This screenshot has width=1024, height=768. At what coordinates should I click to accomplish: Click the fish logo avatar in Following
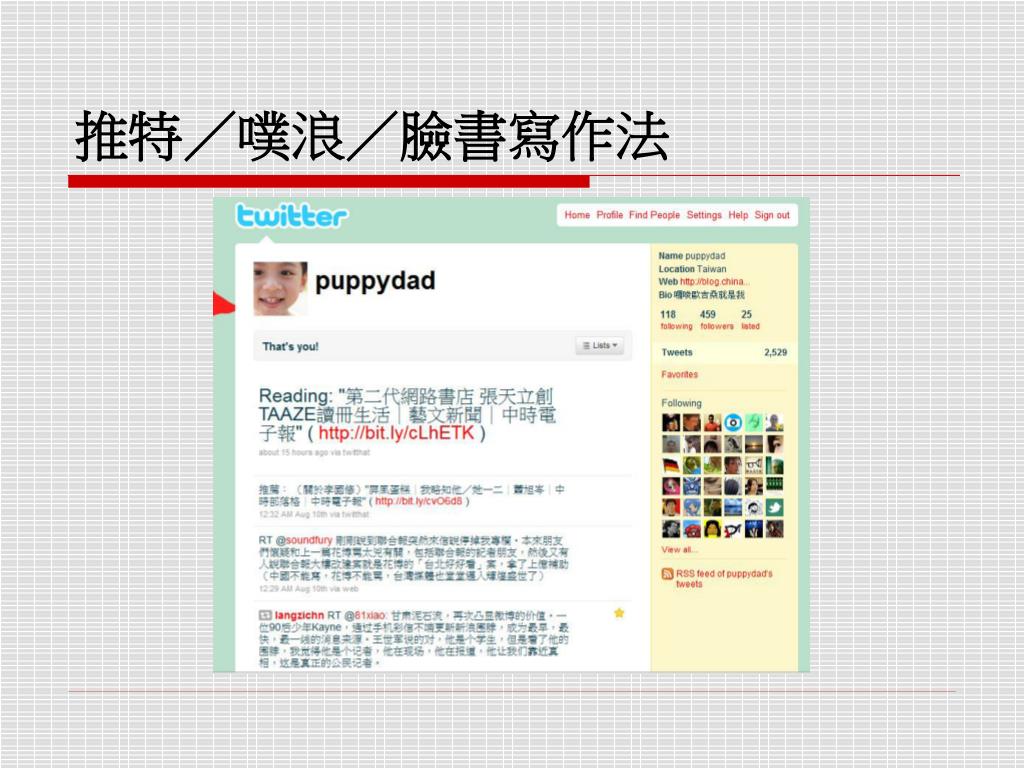click(733, 529)
